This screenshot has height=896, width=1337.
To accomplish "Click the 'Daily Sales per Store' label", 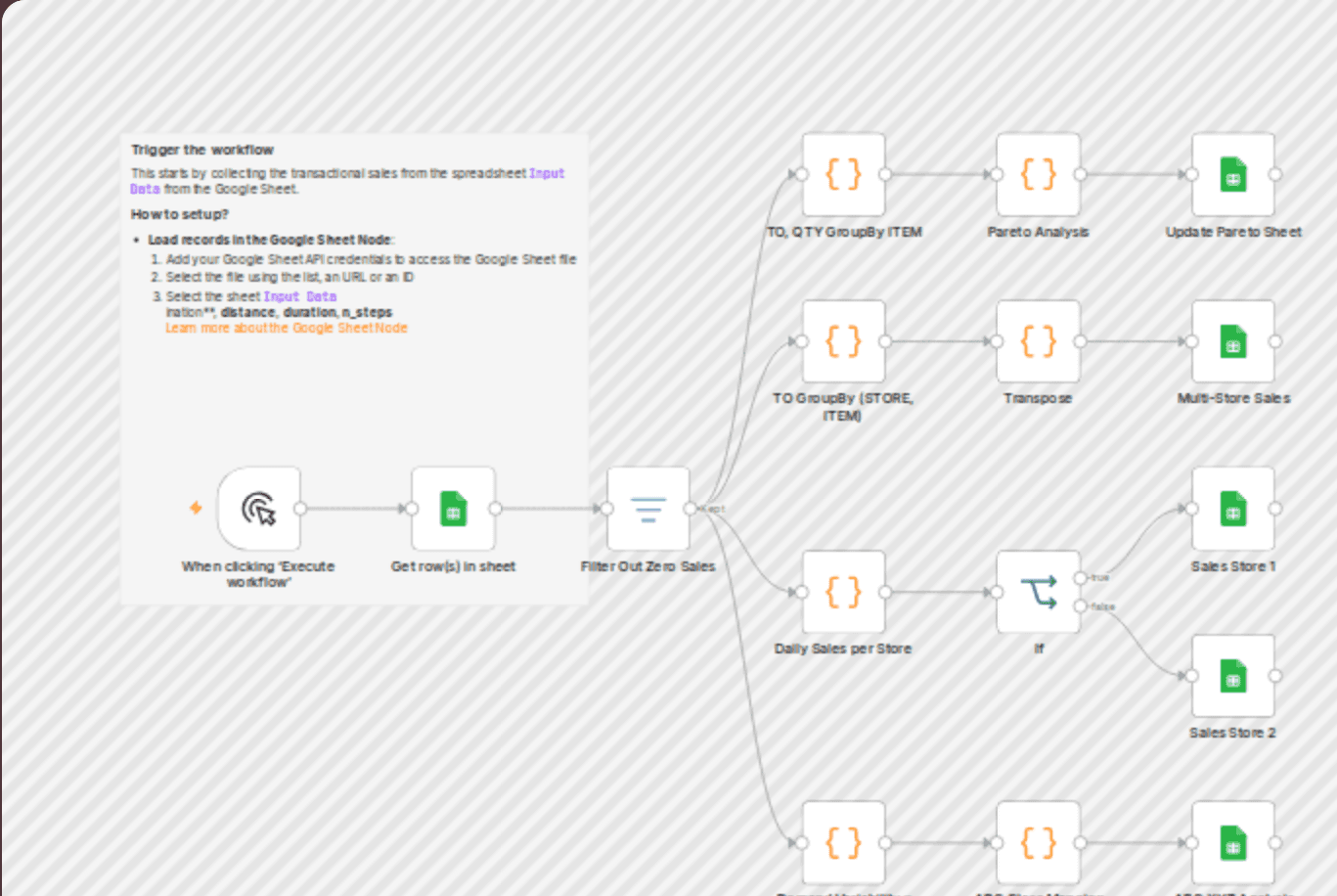I will tap(843, 649).
